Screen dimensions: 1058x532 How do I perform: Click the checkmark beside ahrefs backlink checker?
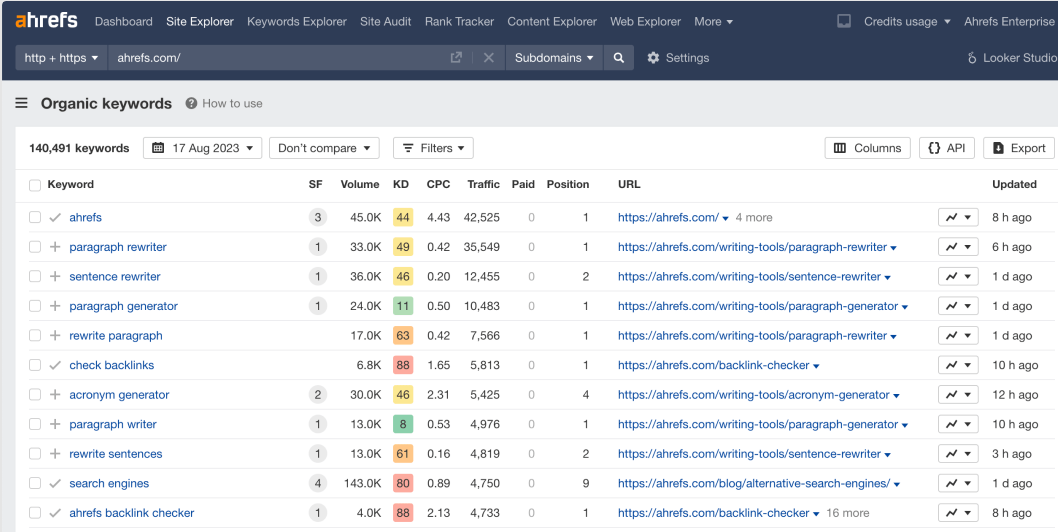pyautogui.click(x=55, y=513)
